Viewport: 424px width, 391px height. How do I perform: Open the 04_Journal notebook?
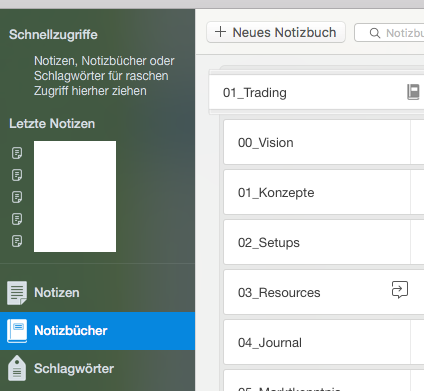[x=324, y=342]
